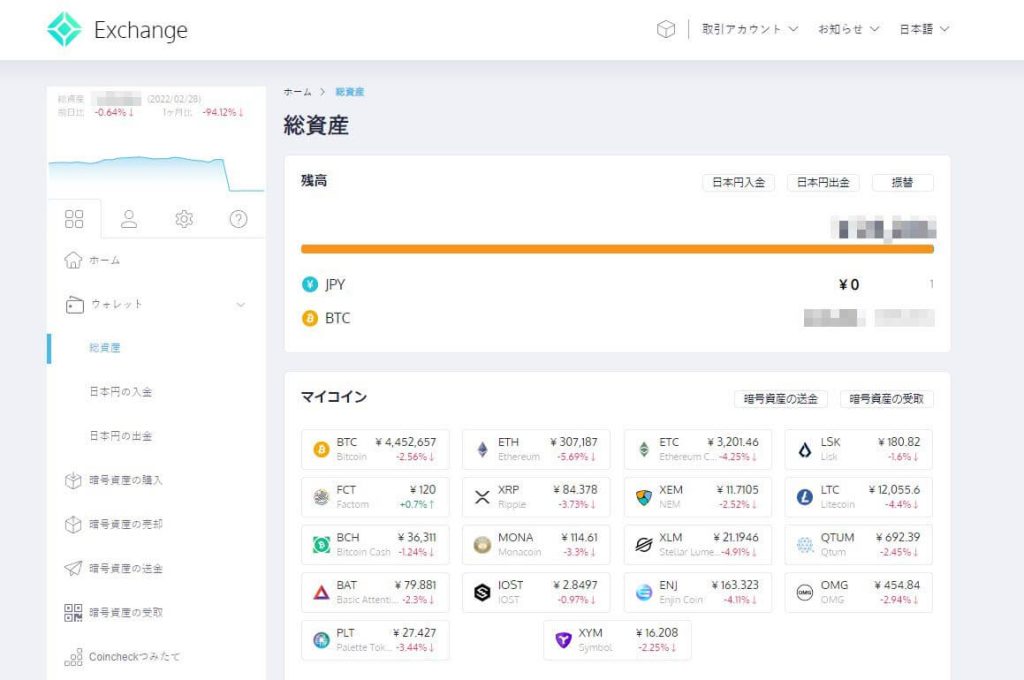
Task: Click the Coincheckつみたて blocks icon
Action: [73, 656]
